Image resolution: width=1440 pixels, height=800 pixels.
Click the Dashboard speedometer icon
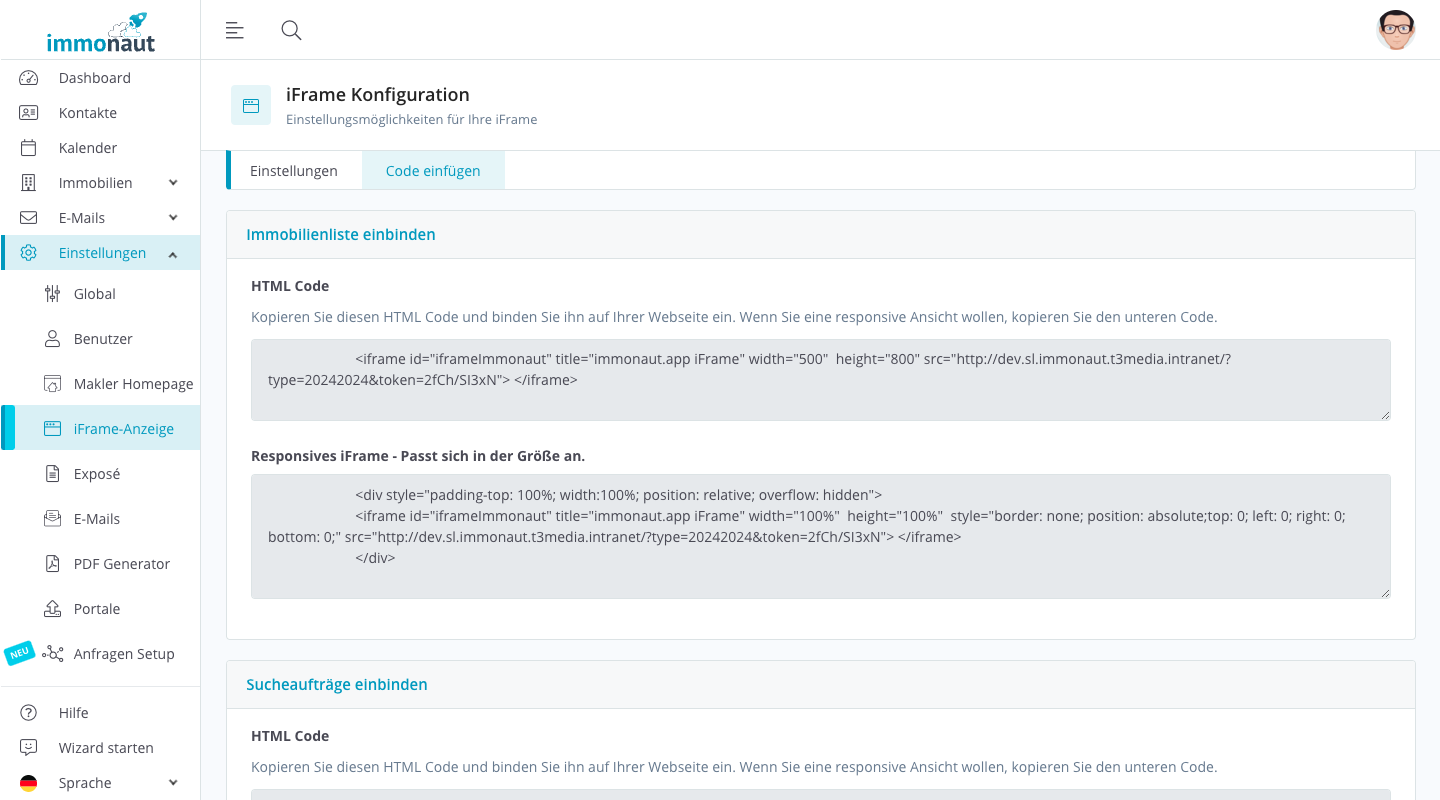pos(28,78)
